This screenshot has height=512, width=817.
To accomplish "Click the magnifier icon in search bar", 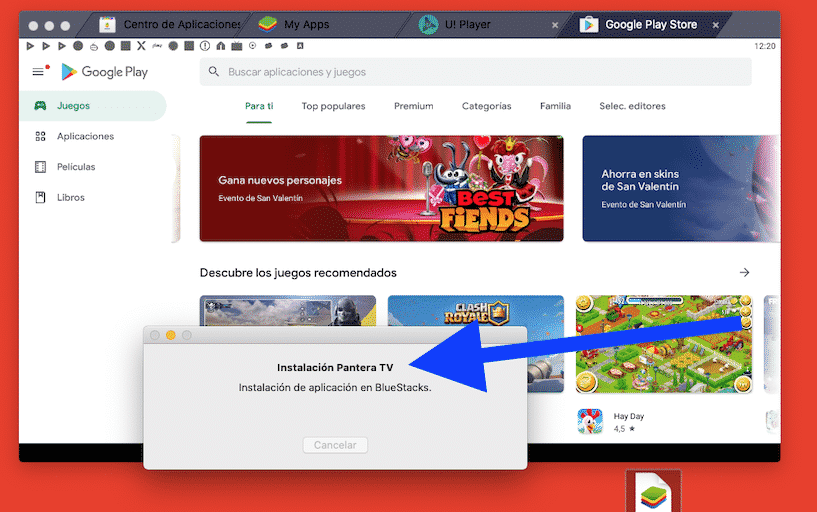I will coord(214,71).
